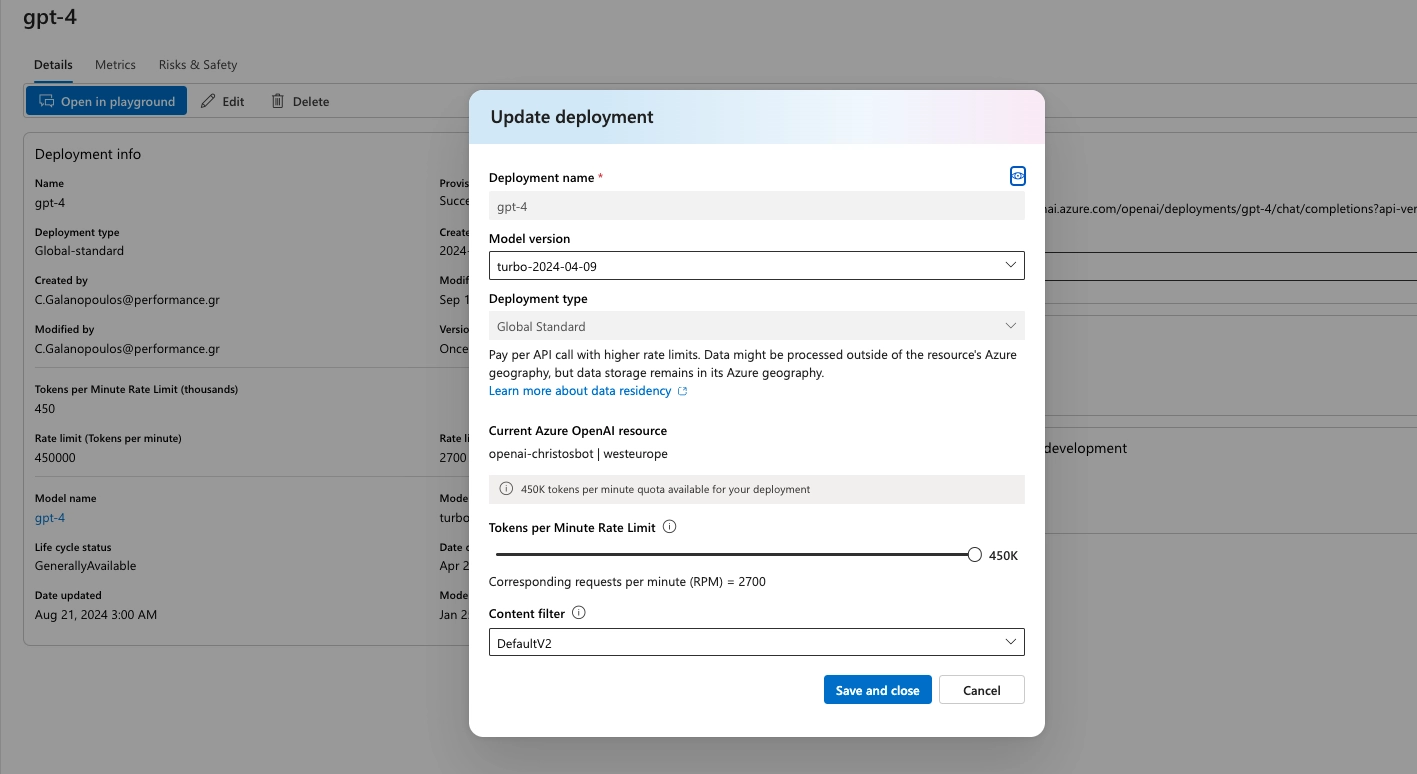Click Open in playground button
1417x774 pixels.
[106, 101]
